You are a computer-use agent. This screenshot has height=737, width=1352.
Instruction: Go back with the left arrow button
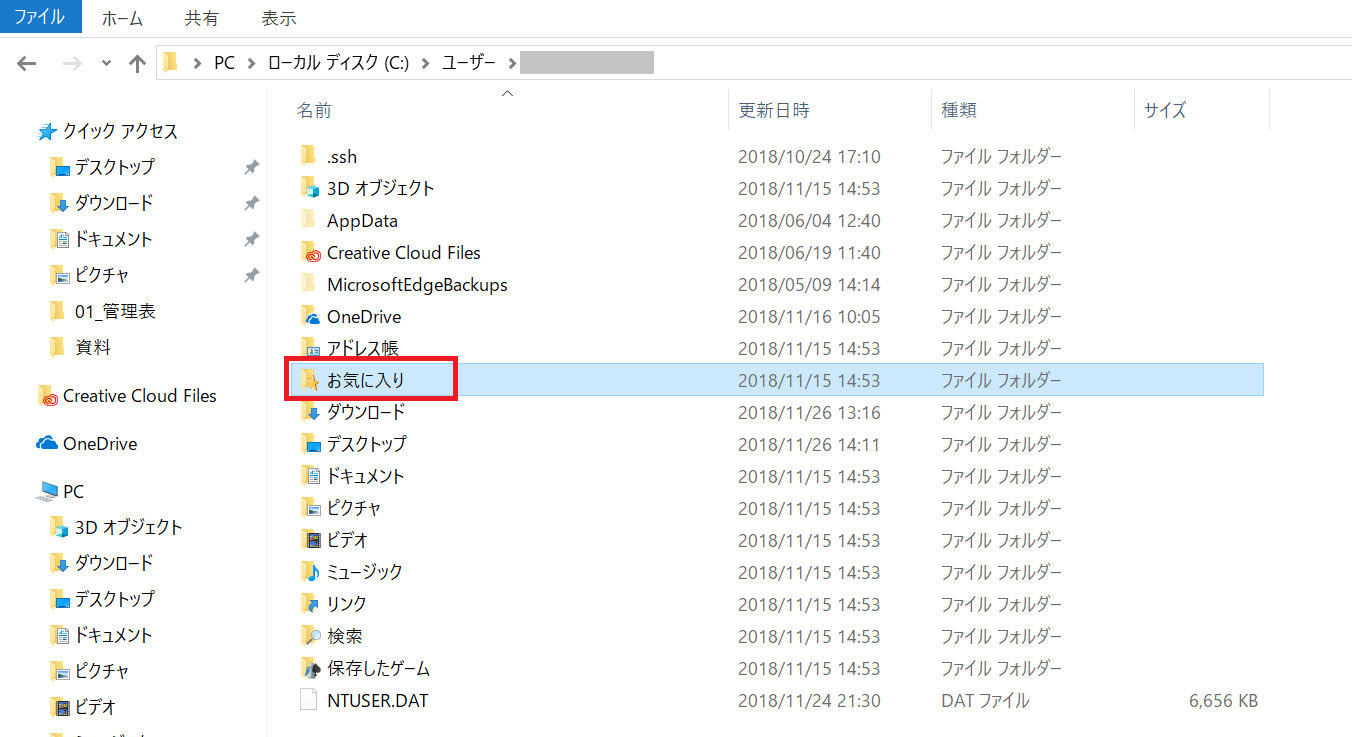click(27, 63)
